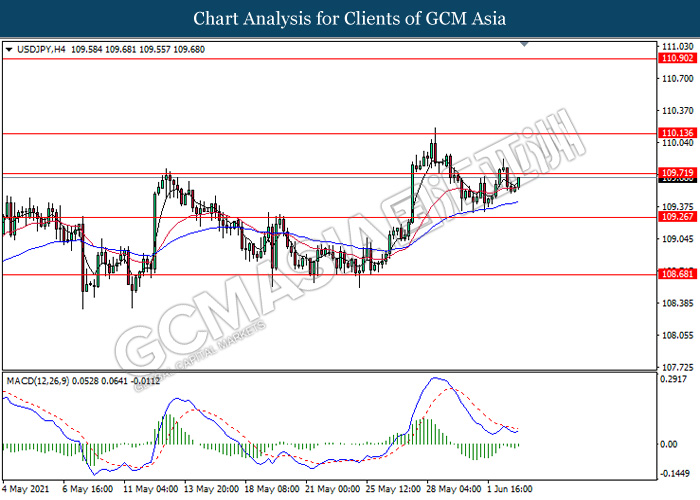Click the 111.030 price axis value
The height and width of the screenshot is (500, 700).
pyautogui.click(x=678, y=46)
